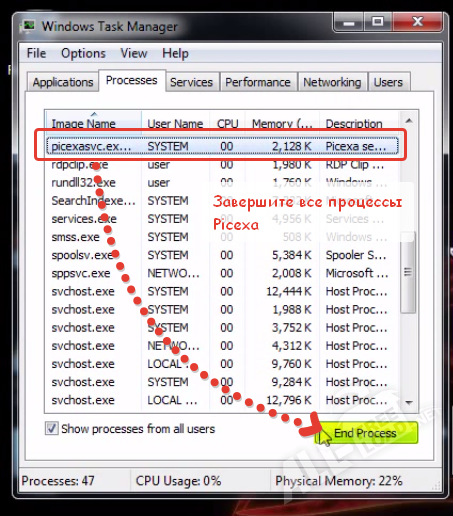Click the End Process button
Image resolution: width=453 pixels, height=516 pixels.
click(366, 433)
